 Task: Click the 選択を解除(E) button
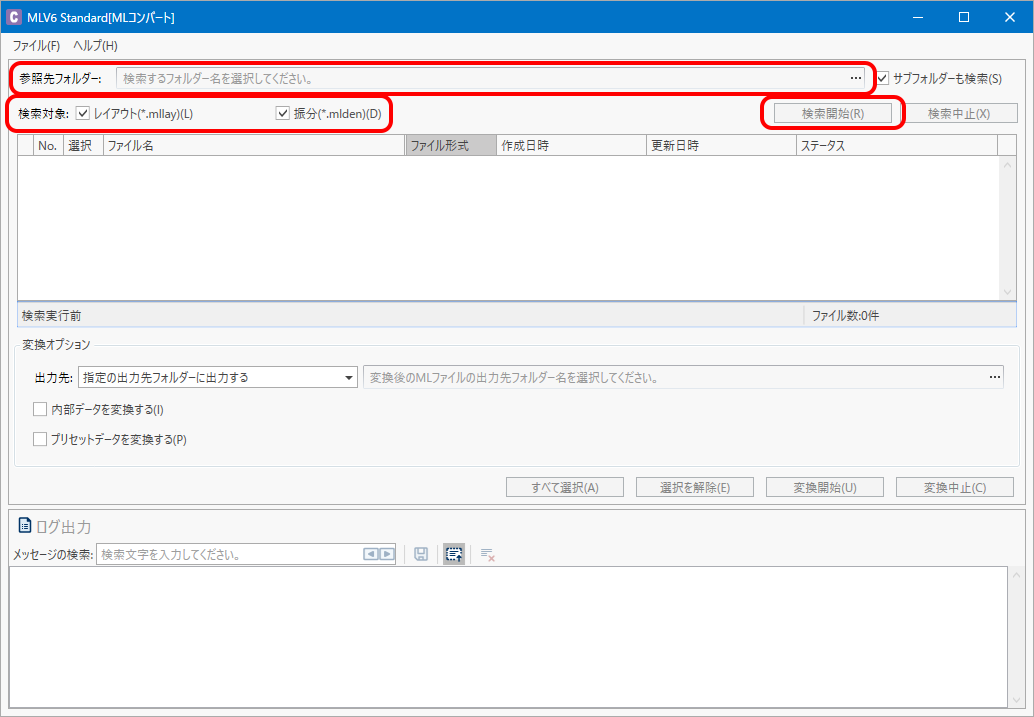(694, 487)
